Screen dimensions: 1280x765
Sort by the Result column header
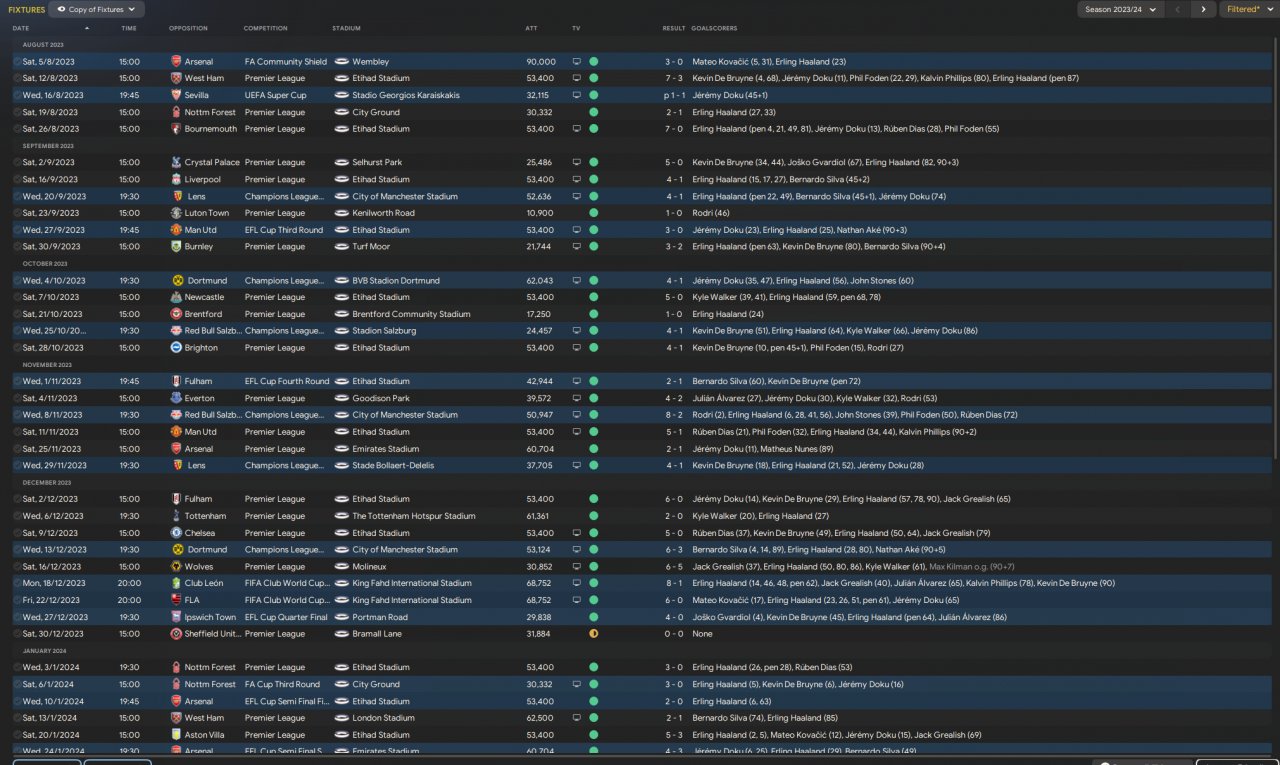[x=674, y=28]
